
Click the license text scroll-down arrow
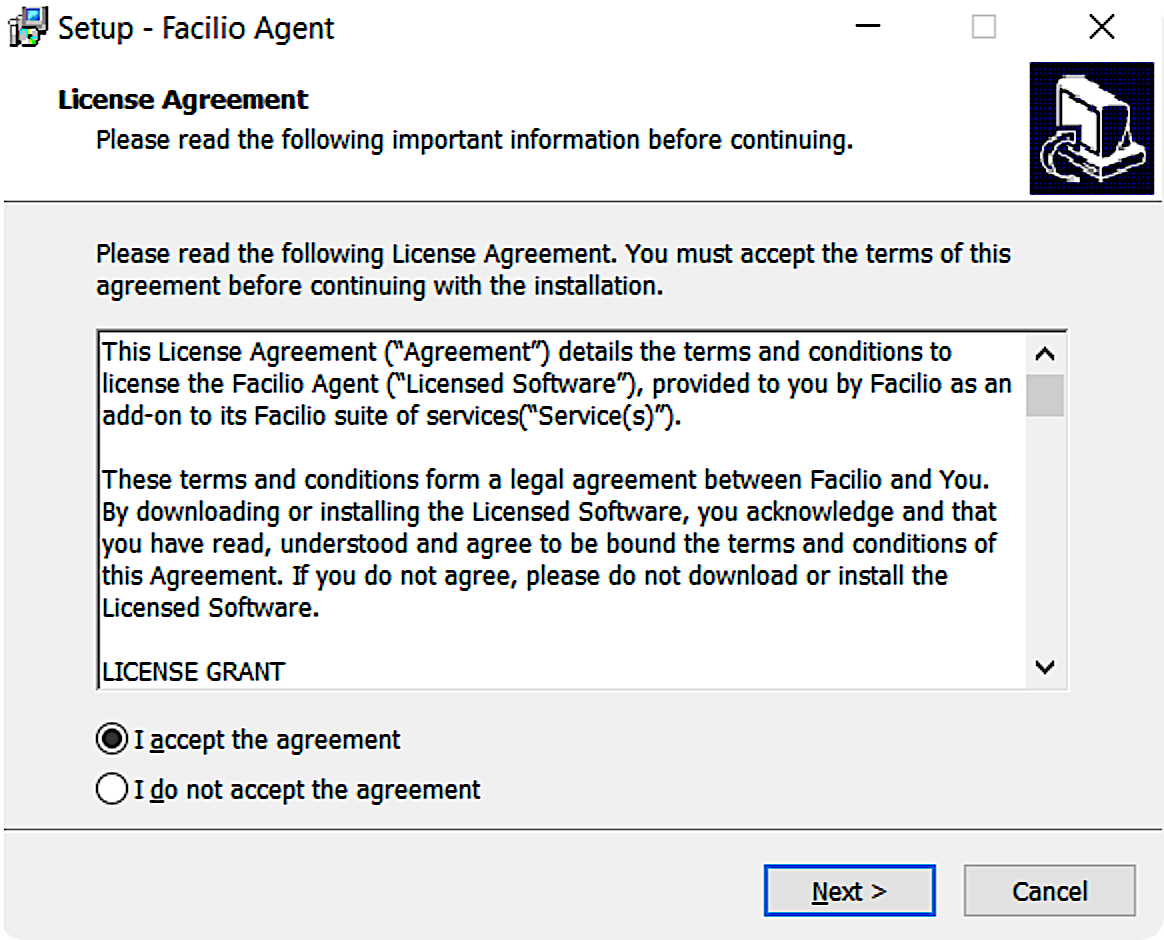[x=1045, y=667]
